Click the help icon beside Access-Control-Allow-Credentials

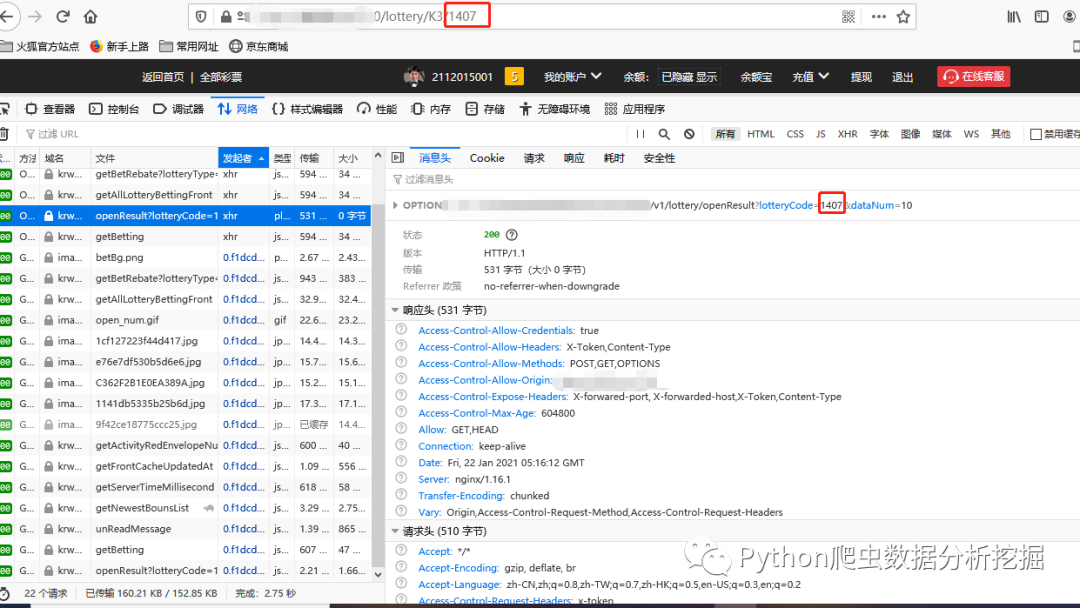(401, 329)
